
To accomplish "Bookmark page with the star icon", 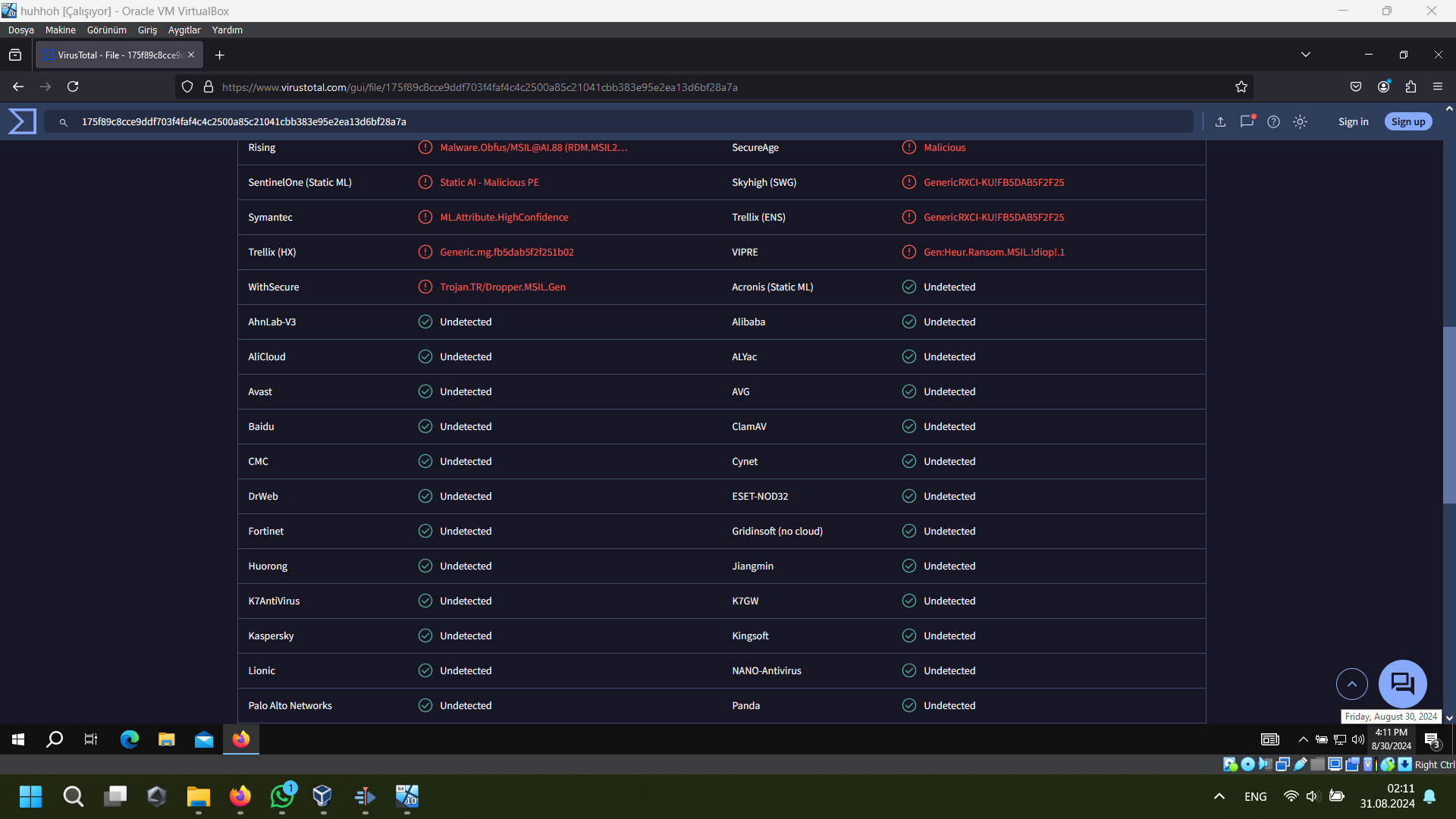I will click(1241, 86).
